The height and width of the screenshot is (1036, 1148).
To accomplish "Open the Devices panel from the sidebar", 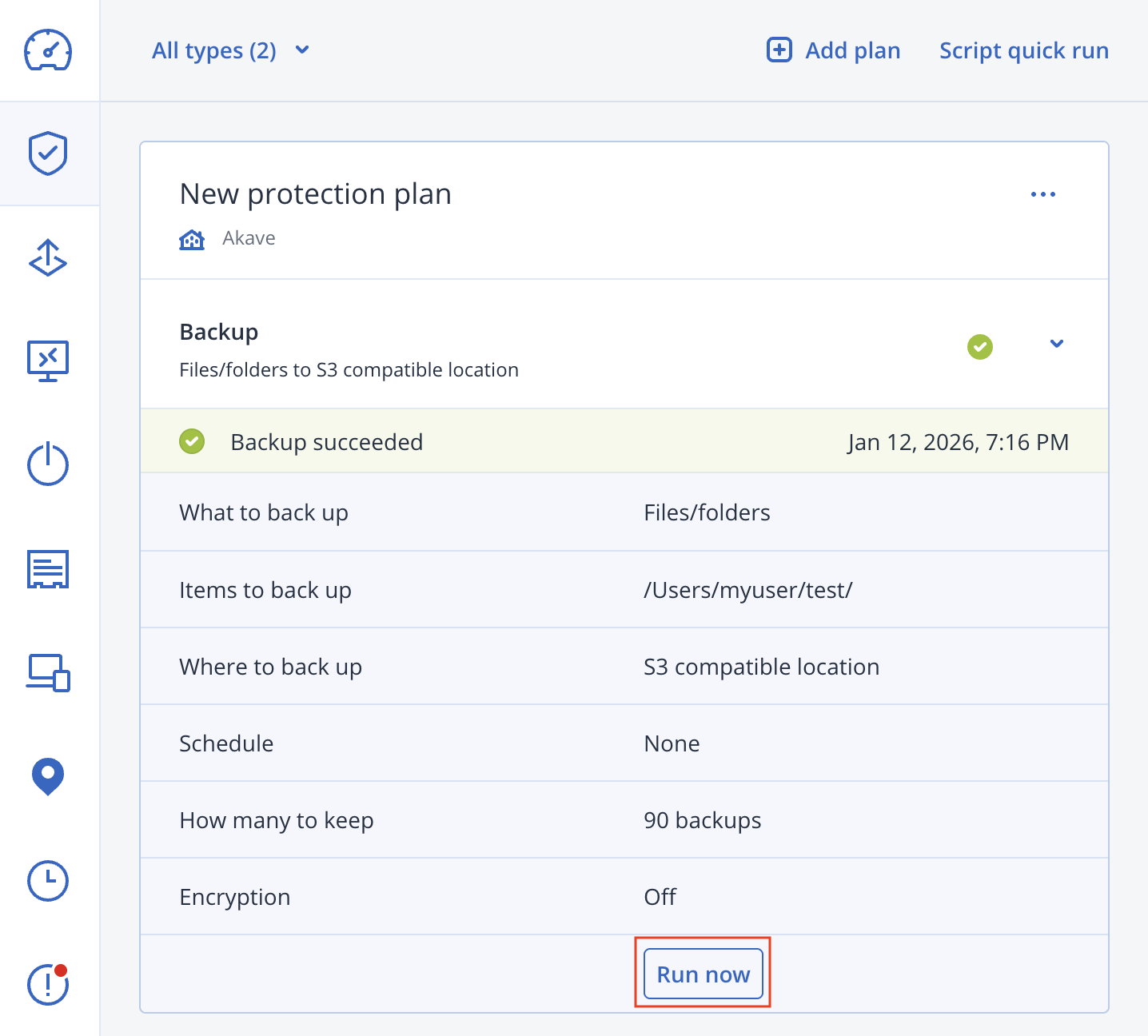I will (x=48, y=673).
